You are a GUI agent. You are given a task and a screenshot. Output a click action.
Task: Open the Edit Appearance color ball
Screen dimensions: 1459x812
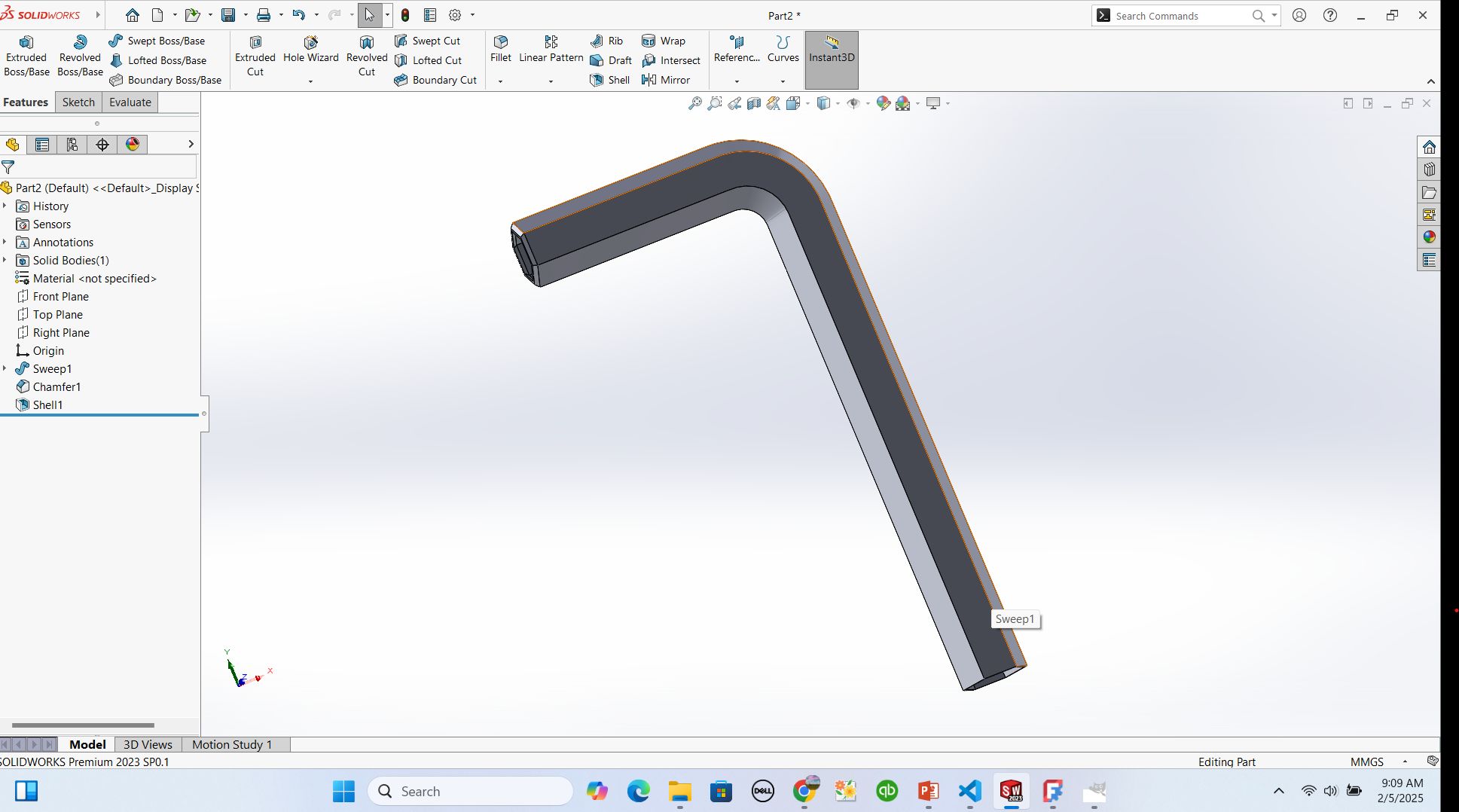coord(884,103)
